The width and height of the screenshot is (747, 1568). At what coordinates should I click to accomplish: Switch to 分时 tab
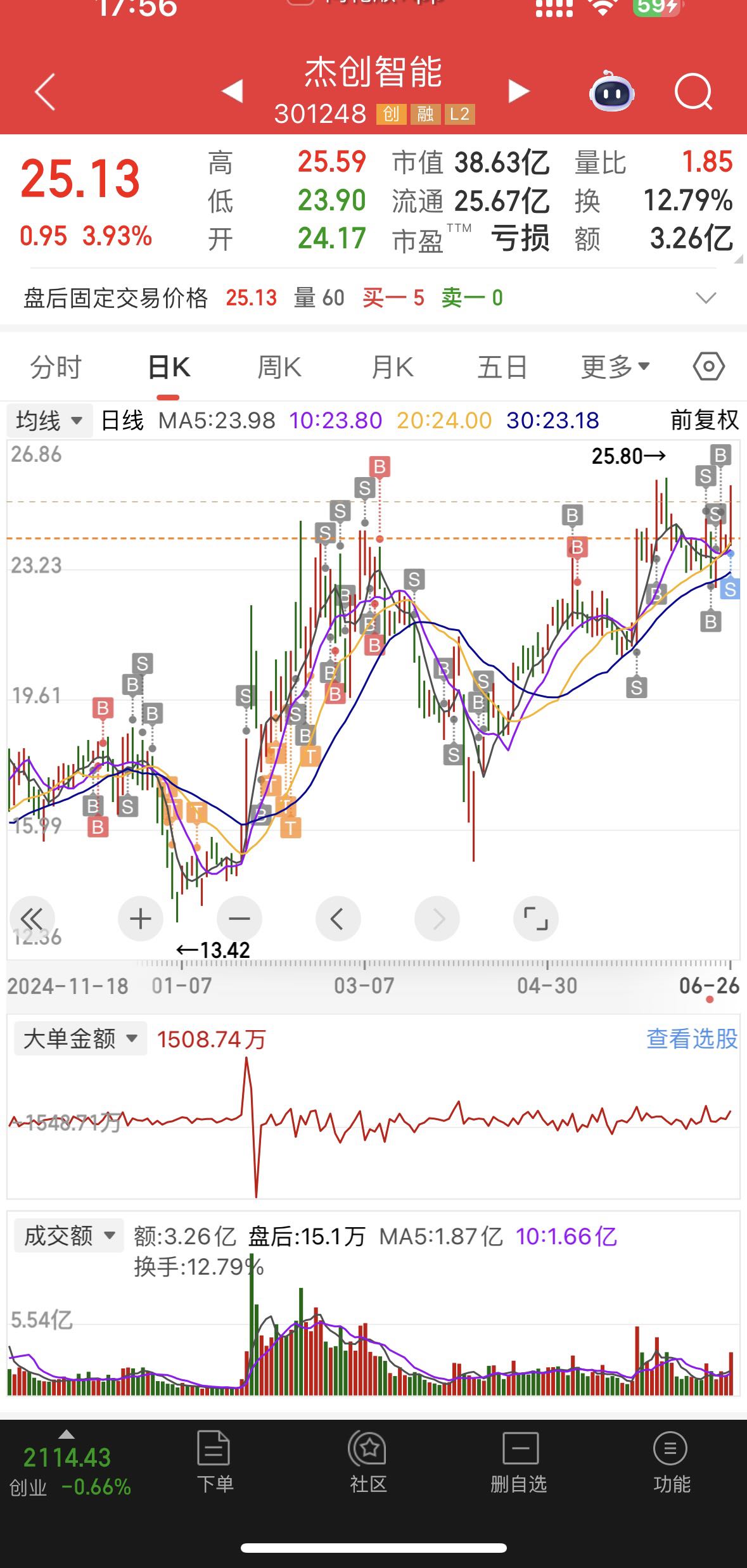point(56,367)
